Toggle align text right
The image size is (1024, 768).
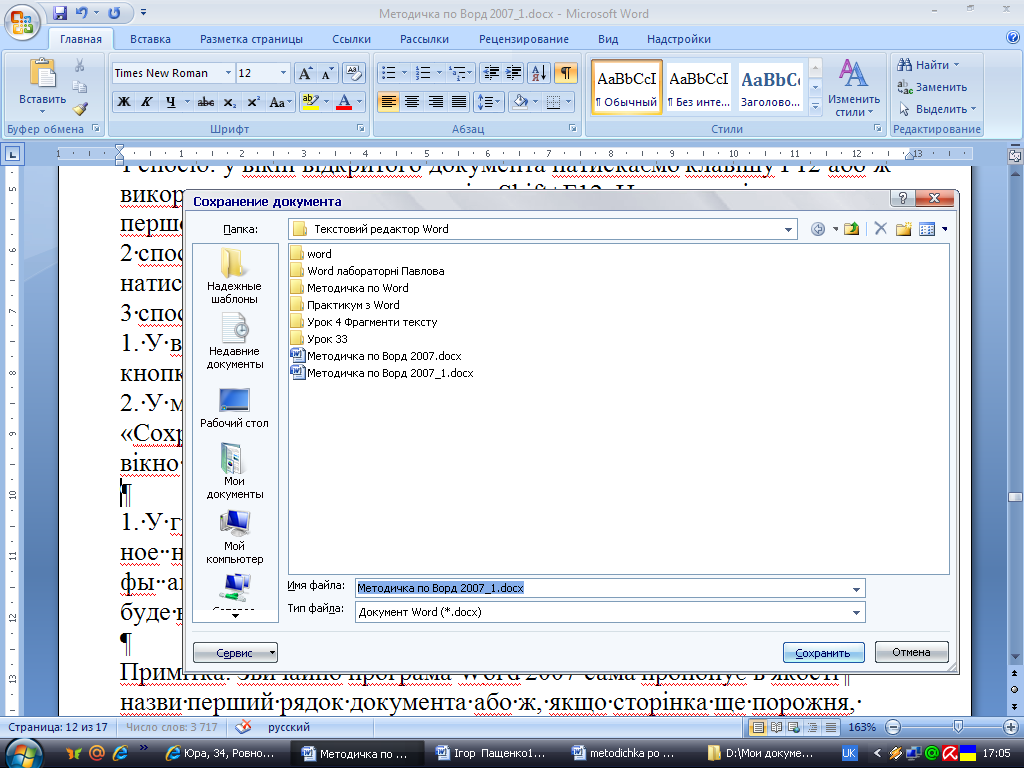pos(436,102)
